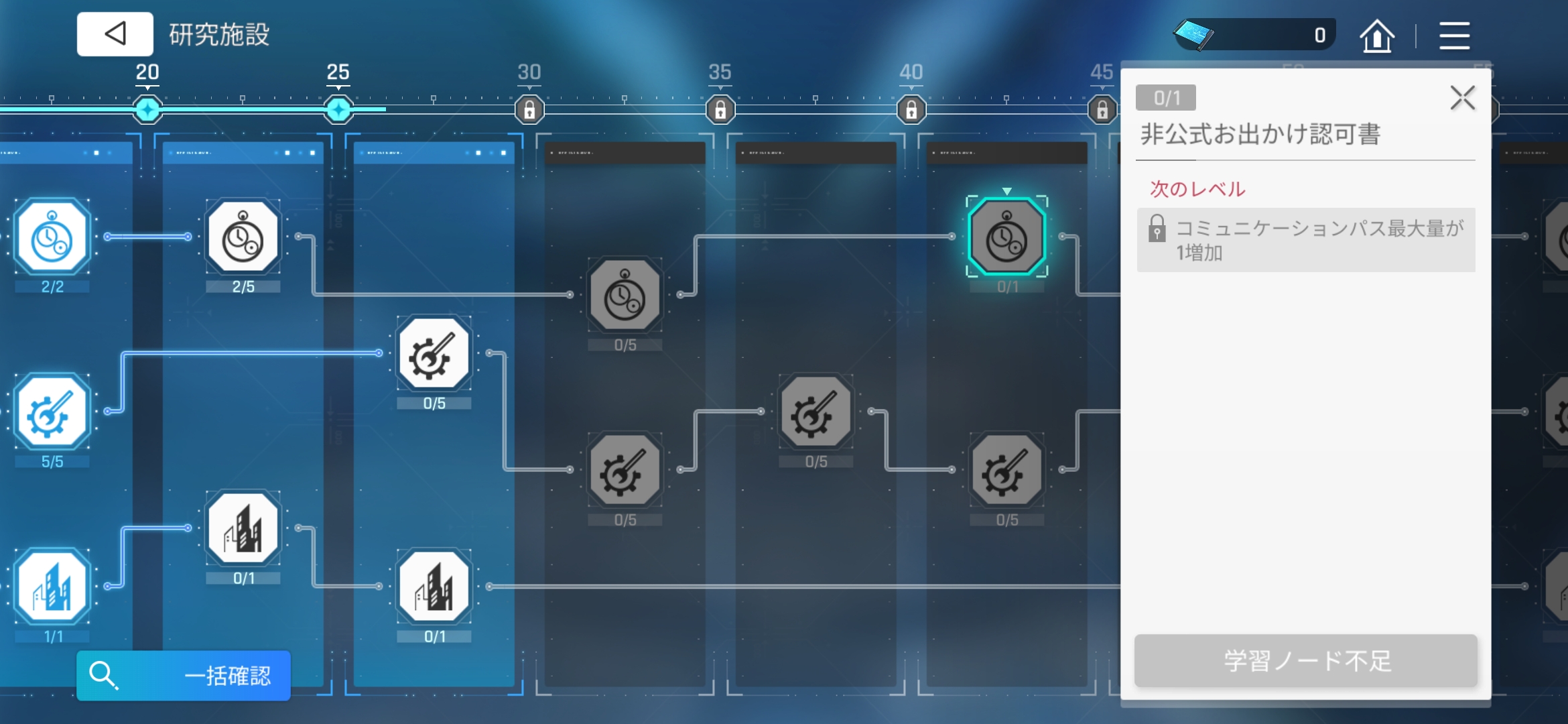Select the highlighted 0/1 stopwatch node
Image resolution: width=1568 pixels, height=724 pixels.
[x=1006, y=237]
